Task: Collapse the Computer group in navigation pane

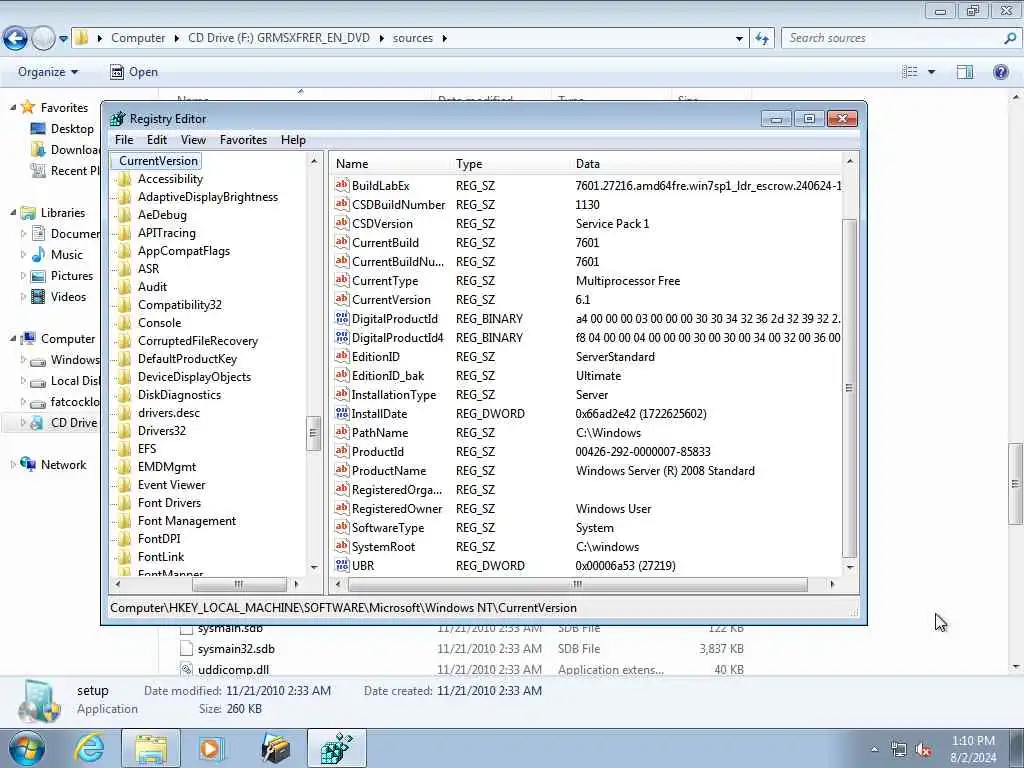Action: pos(13,338)
